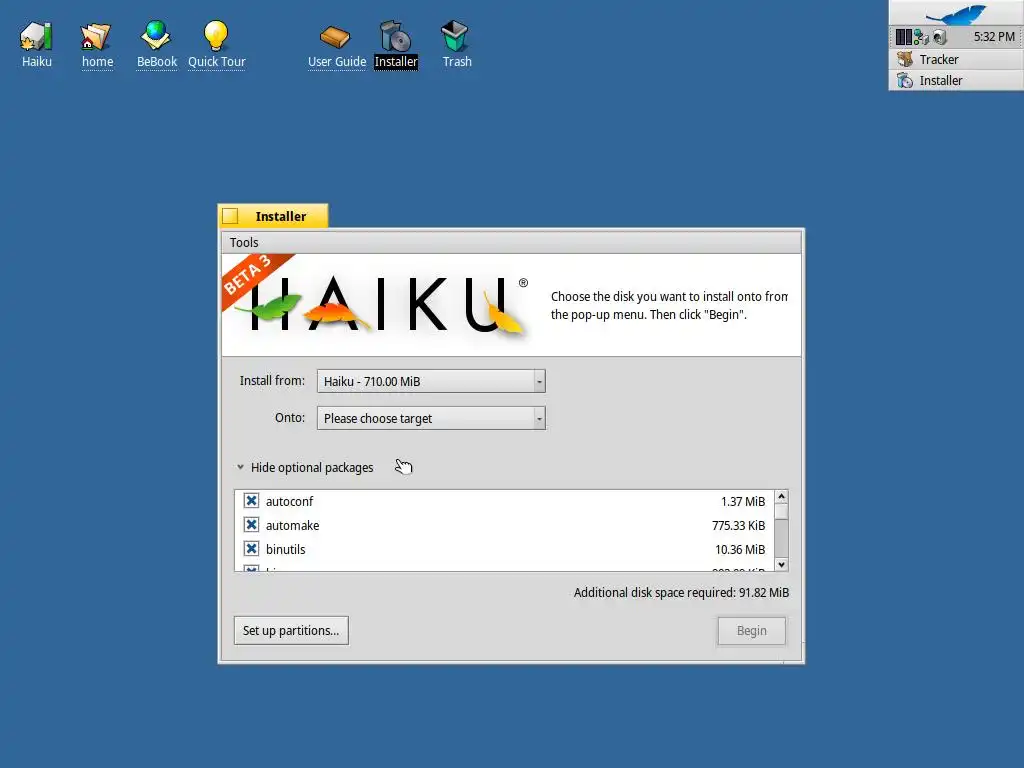Click the Installer window title tab

[x=281, y=216]
